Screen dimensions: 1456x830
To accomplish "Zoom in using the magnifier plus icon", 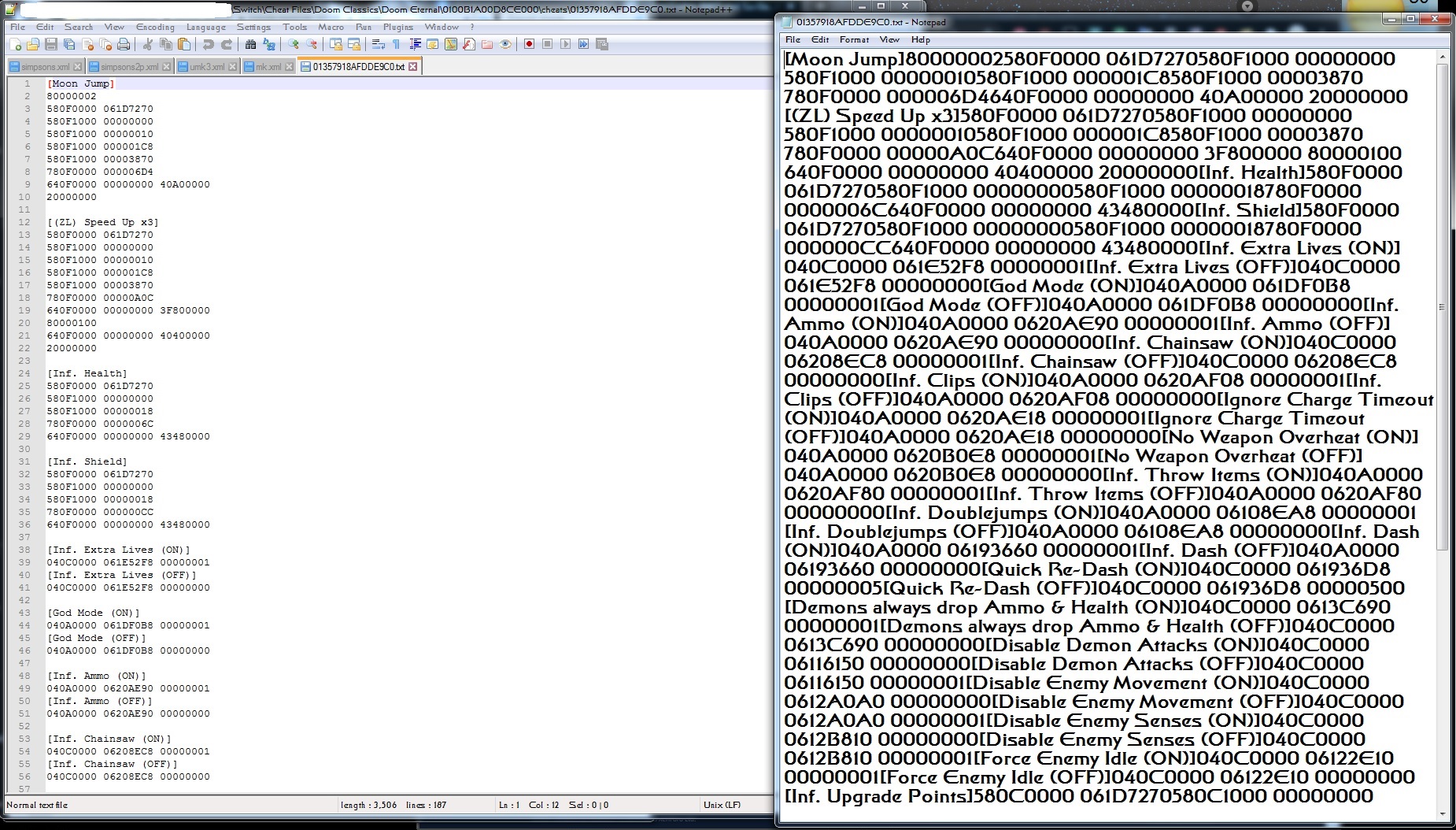I will (294, 44).
